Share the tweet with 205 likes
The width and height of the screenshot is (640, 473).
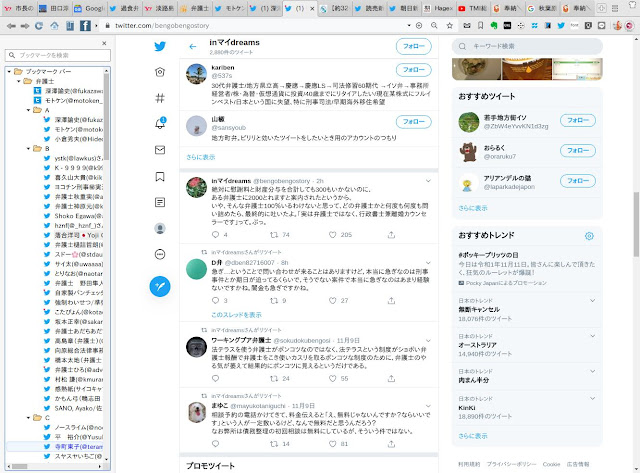tap(391, 235)
